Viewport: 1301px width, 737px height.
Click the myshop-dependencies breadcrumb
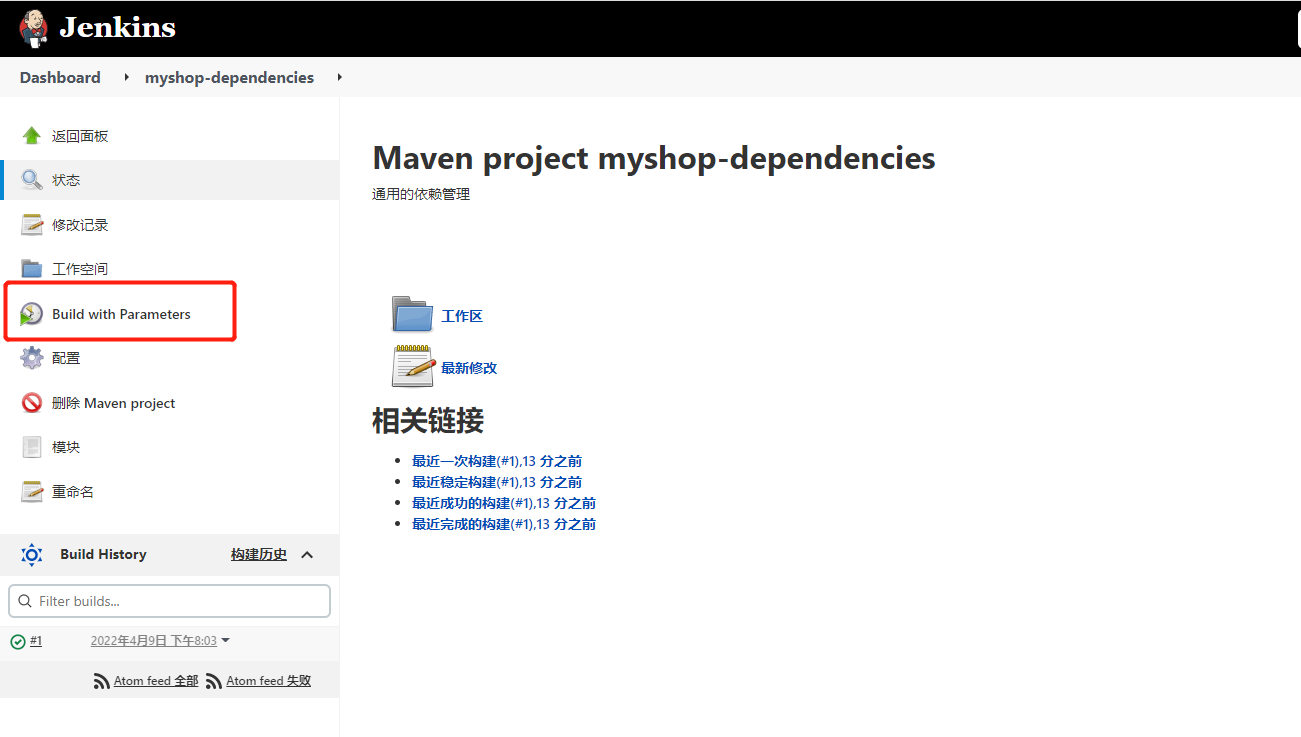[x=229, y=77]
